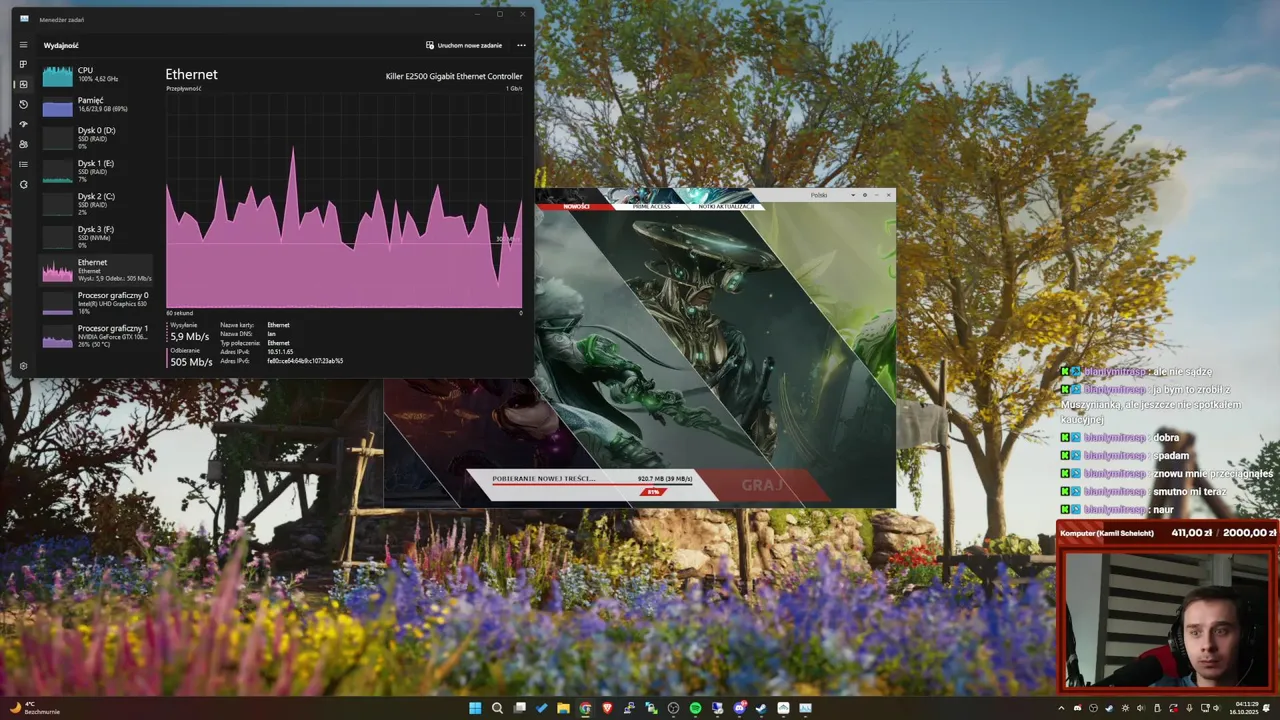This screenshot has height=720, width=1280.
Task: Click the Ethernet throughput graph
Action: (x=344, y=201)
